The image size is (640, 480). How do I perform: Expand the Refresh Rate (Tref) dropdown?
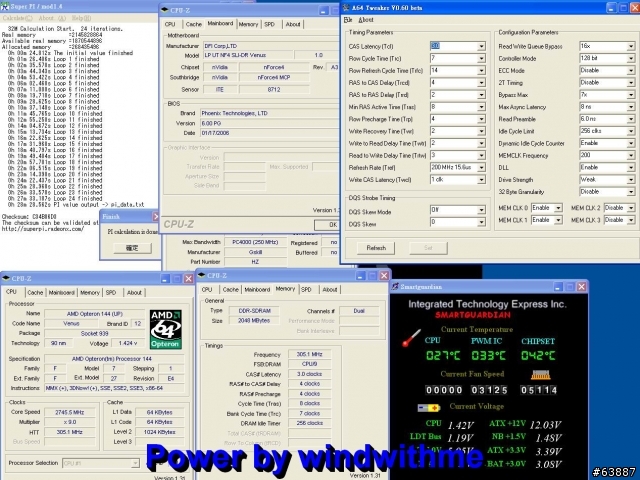coord(482,168)
